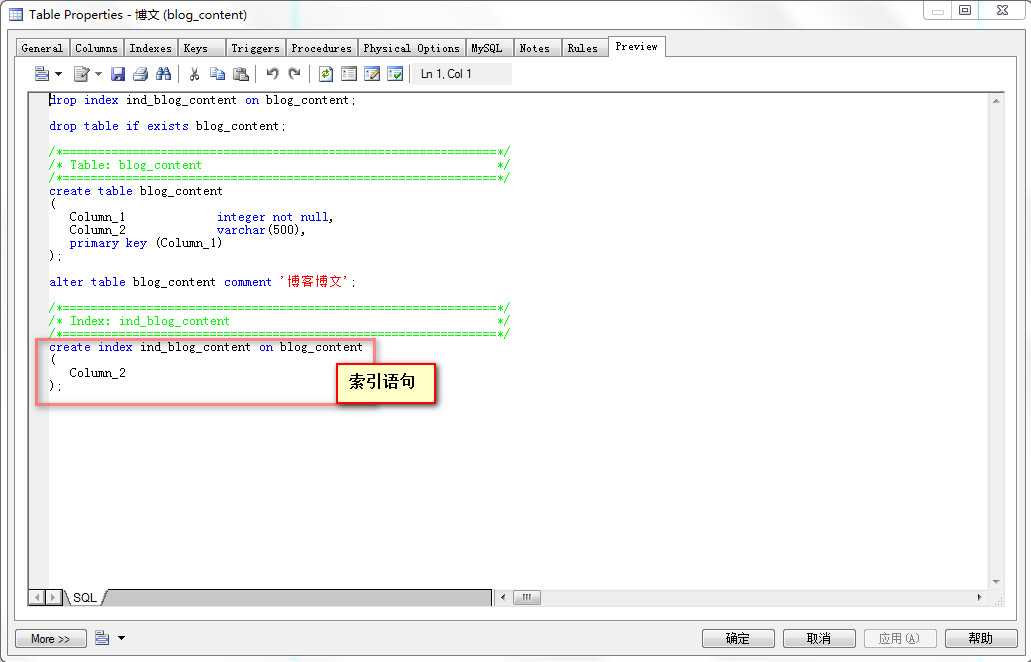Open the Columns tab
The height and width of the screenshot is (662, 1031).
tap(96, 48)
